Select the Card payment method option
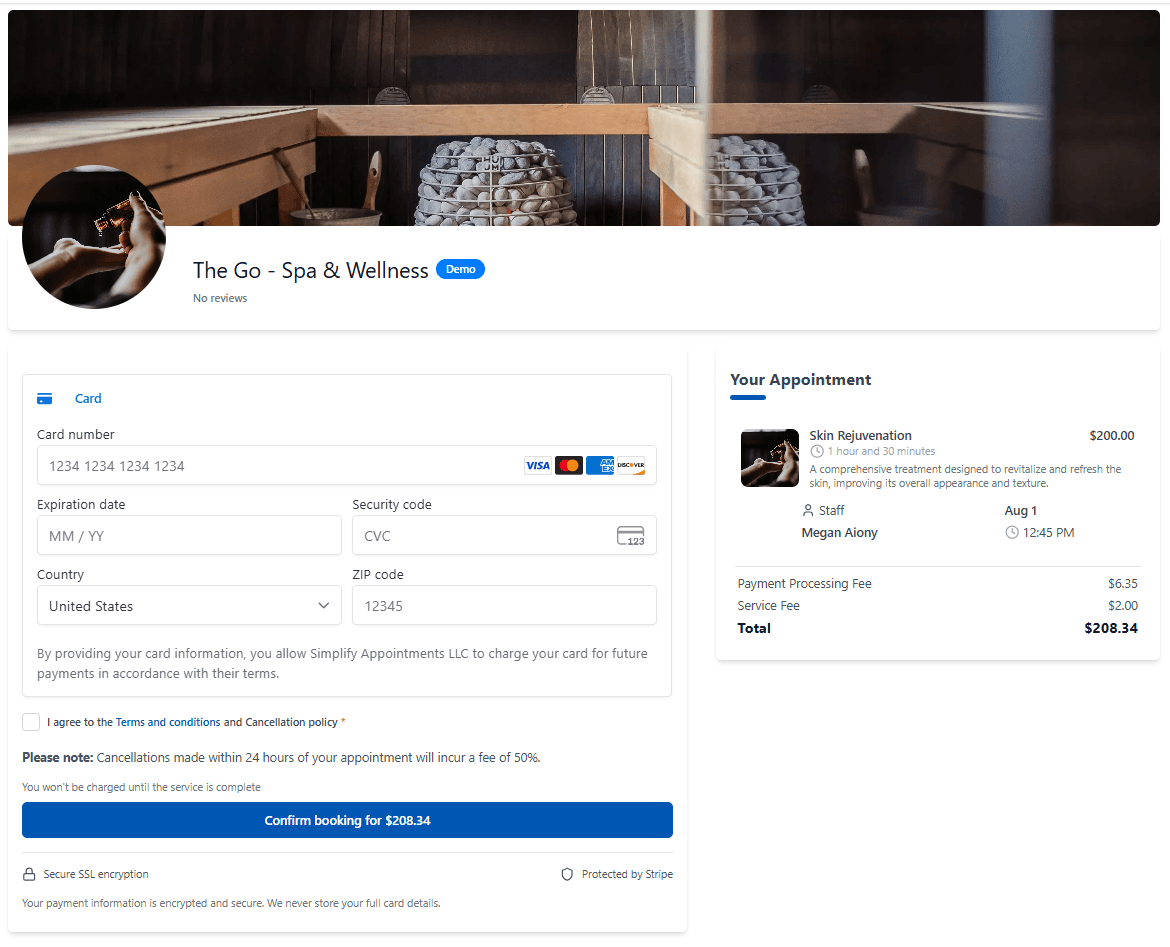 point(69,398)
